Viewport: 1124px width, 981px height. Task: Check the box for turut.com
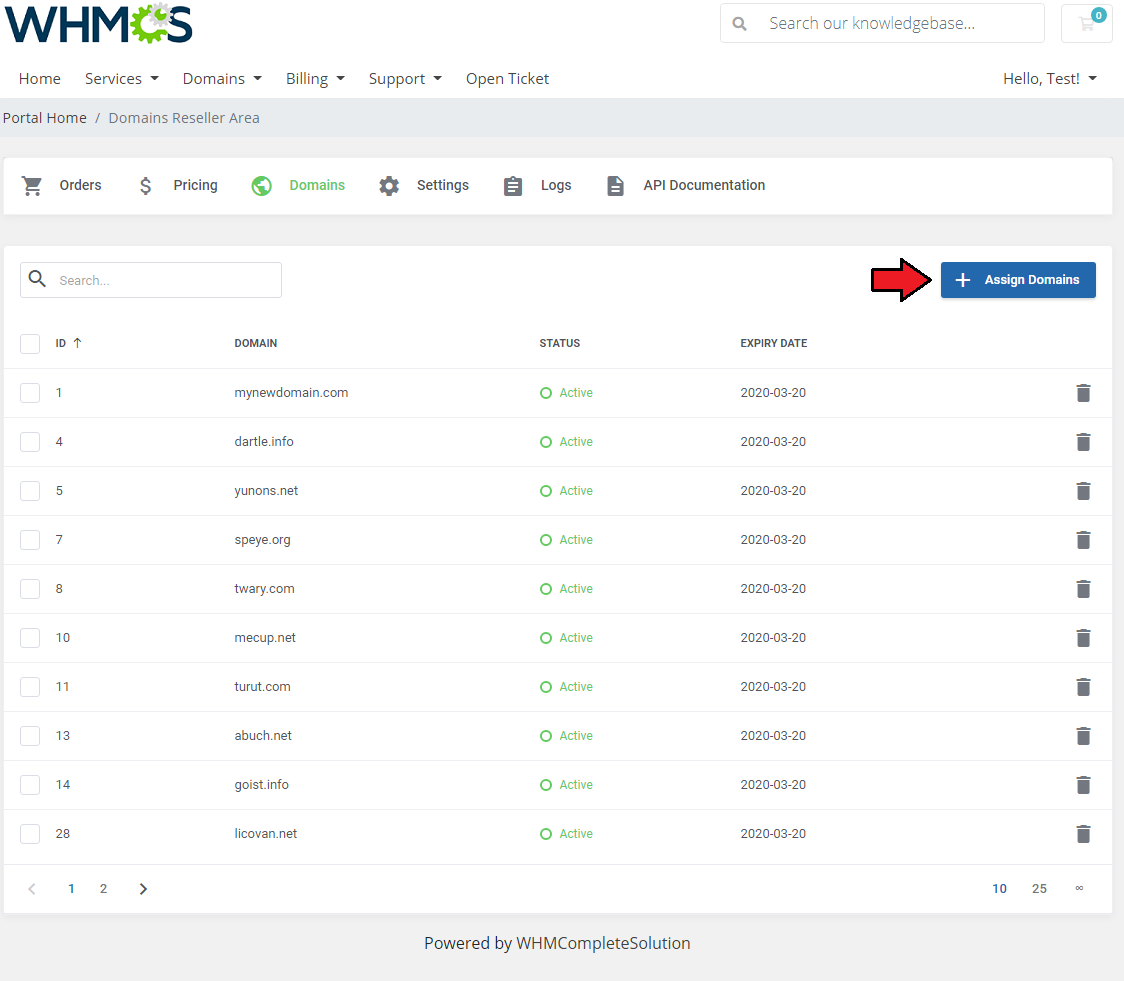point(30,687)
